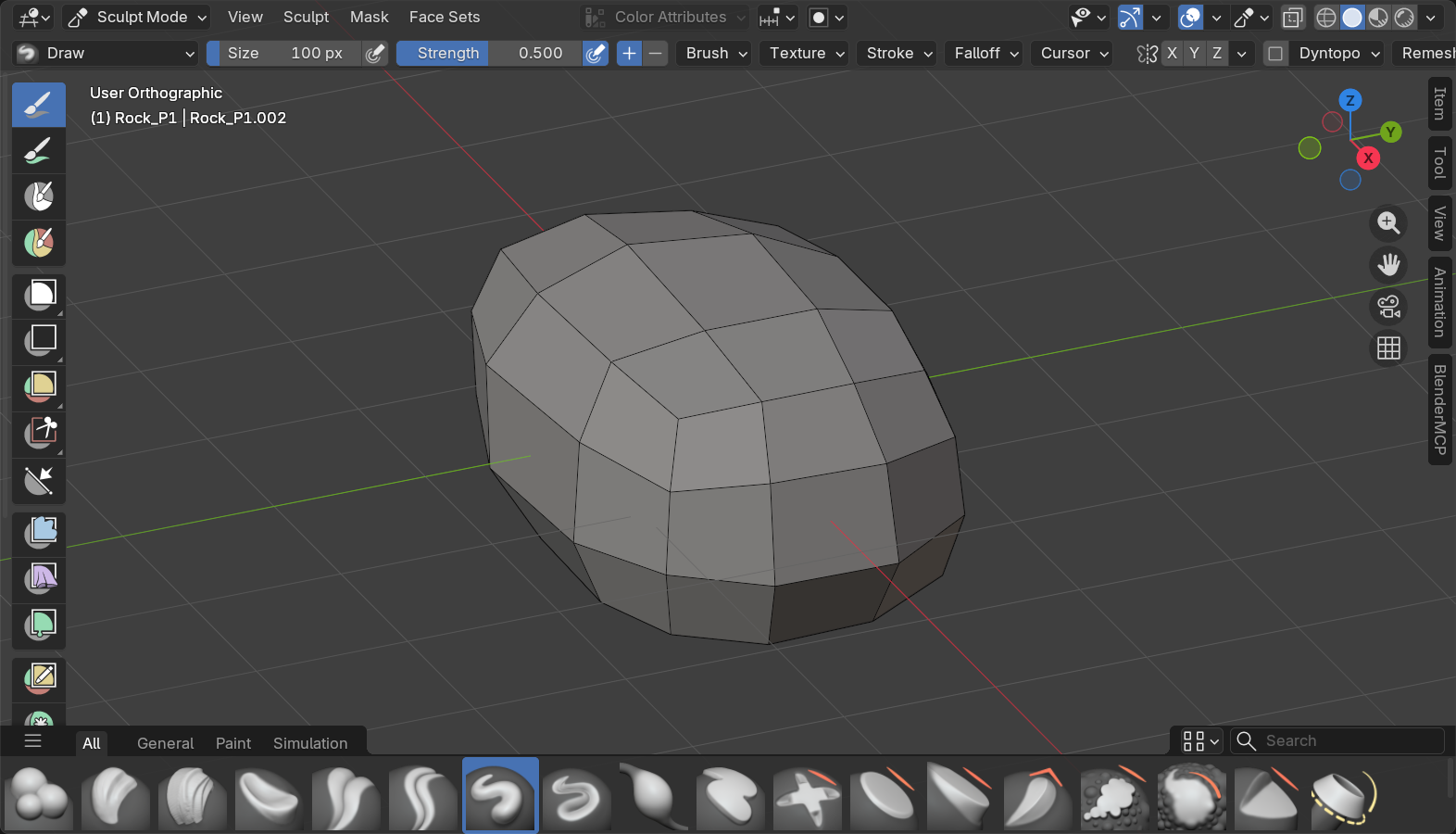The image size is (1456, 834).
Task: Adjust the Strength 0.500 slider
Action: click(489, 54)
